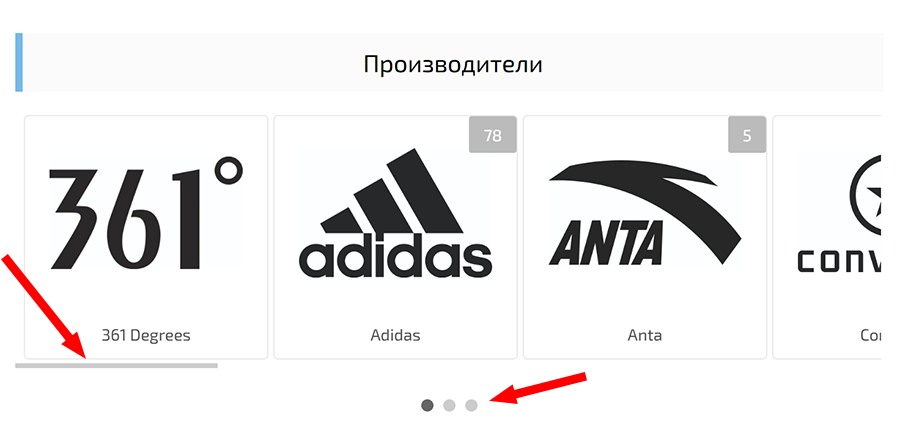Open the Anta name link
This screenshot has width=900, height=447.
pos(645,335)
